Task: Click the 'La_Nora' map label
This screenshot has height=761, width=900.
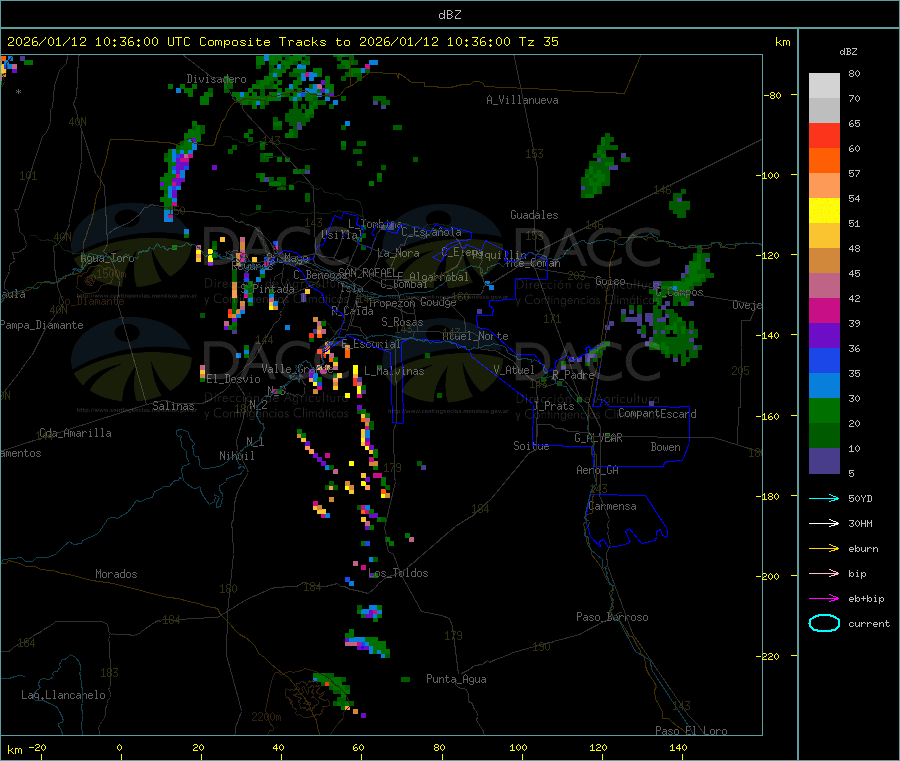Action: point(398,253)
